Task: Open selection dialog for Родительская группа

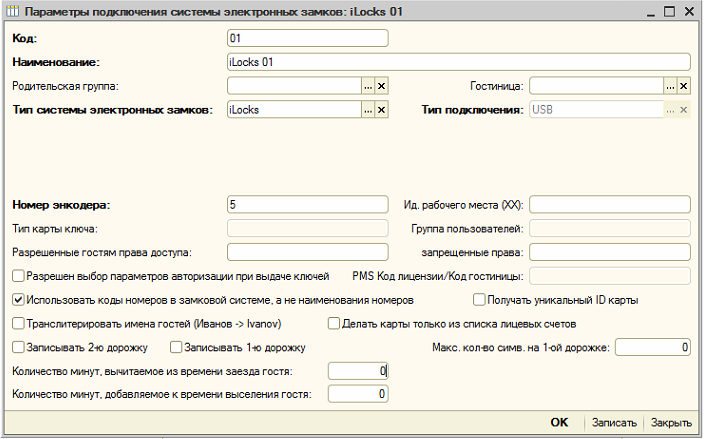Action: pos(368,86)
